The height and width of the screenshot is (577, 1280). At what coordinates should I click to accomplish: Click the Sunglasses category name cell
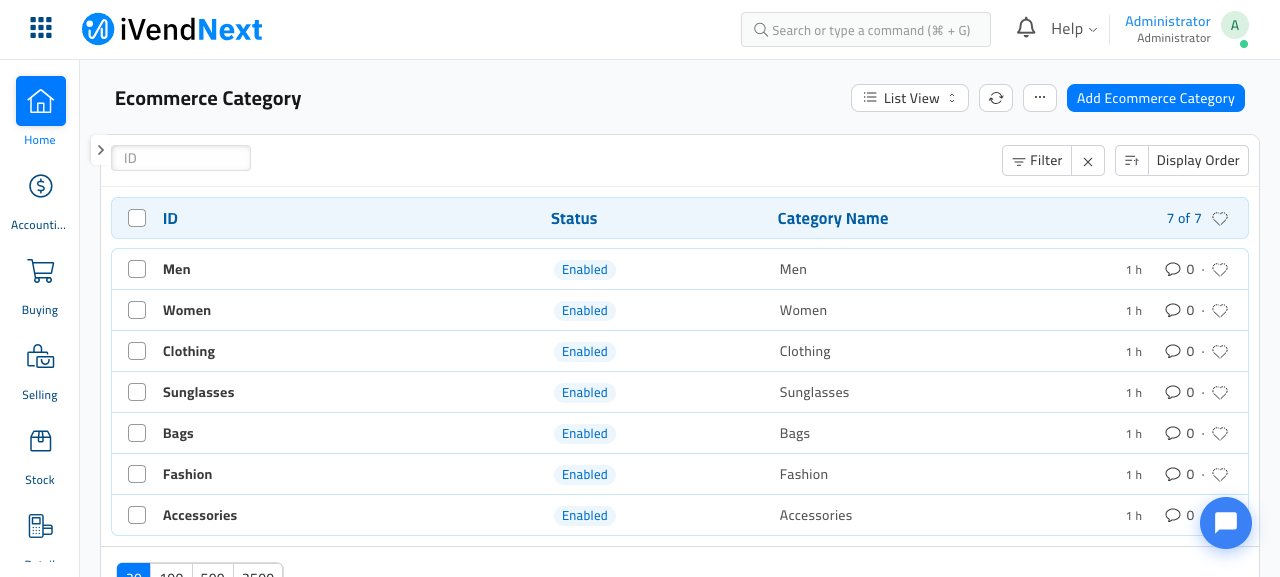(x=814, y=393)
